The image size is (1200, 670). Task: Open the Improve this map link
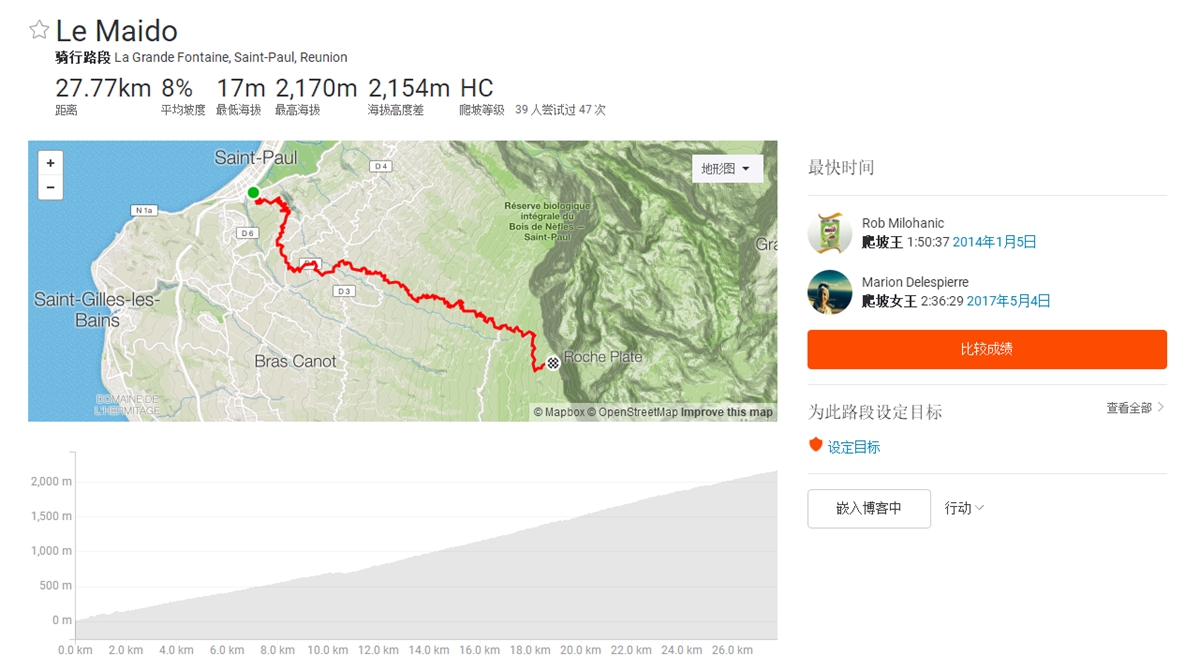tap(727, 412)
